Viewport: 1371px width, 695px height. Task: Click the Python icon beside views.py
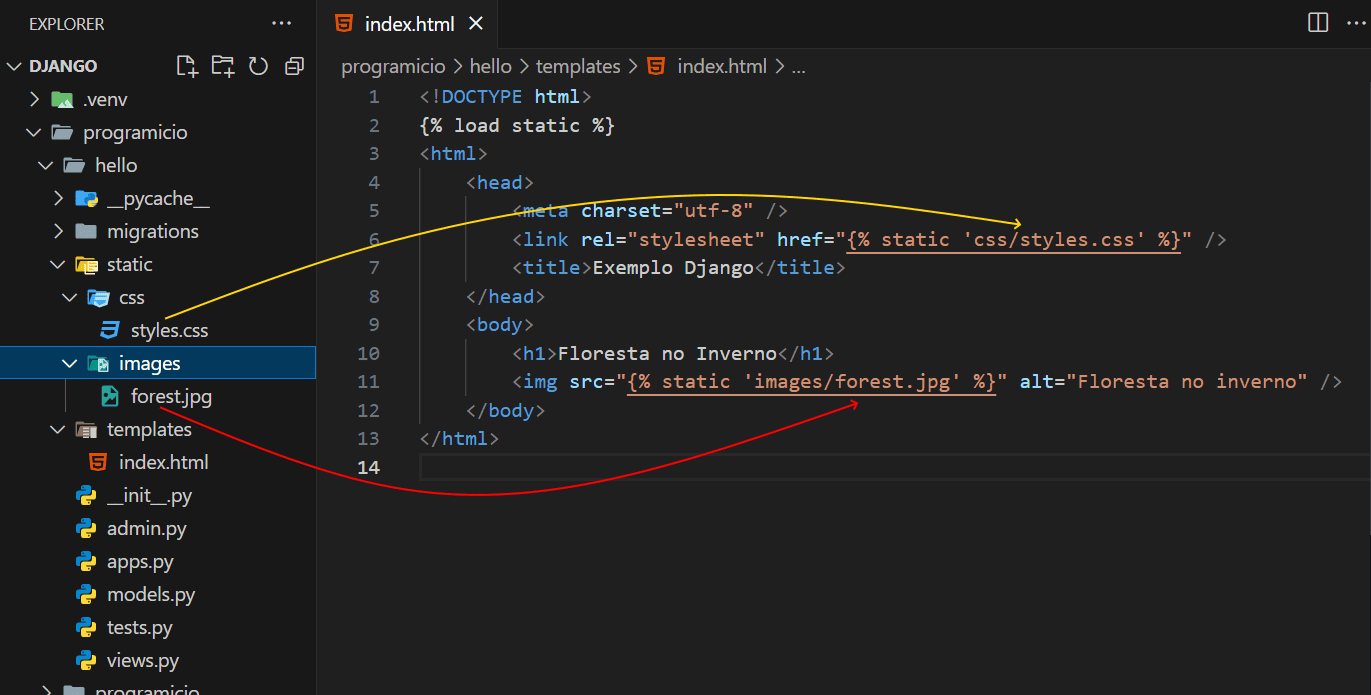pyautogui.click(x=86, y=660)
